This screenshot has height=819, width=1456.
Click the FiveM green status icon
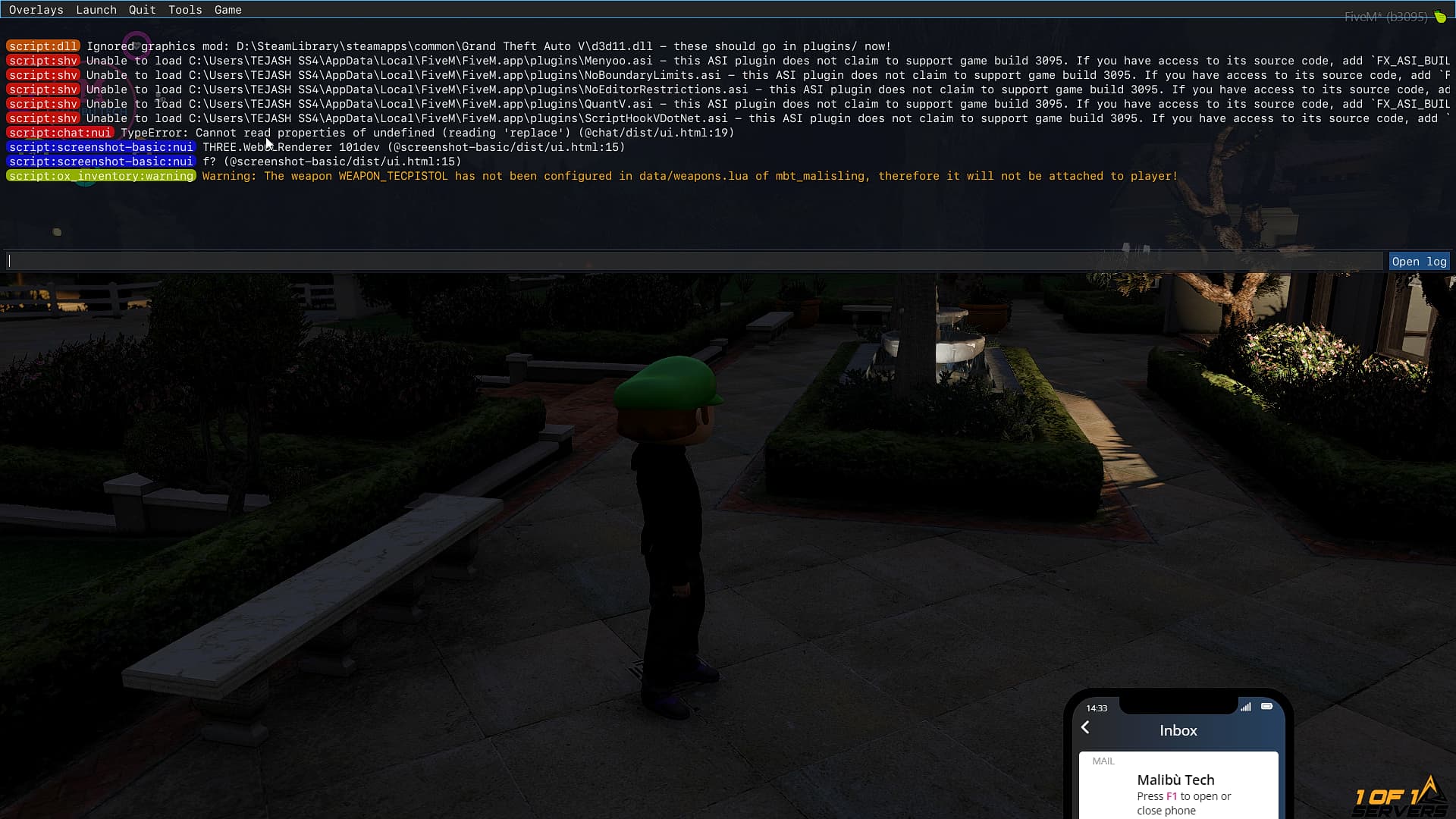click(1440, 17)
